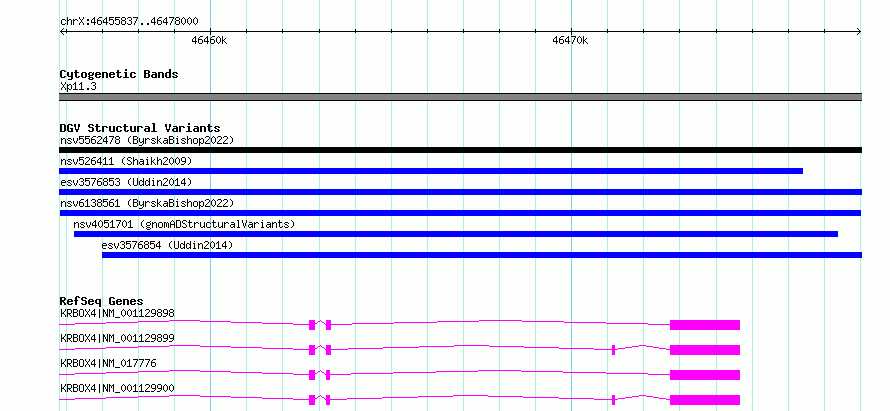Select the blue nsv526411 Shaikh2009 bar
Screen dimensions: 890x411
(x=431, y=171)
